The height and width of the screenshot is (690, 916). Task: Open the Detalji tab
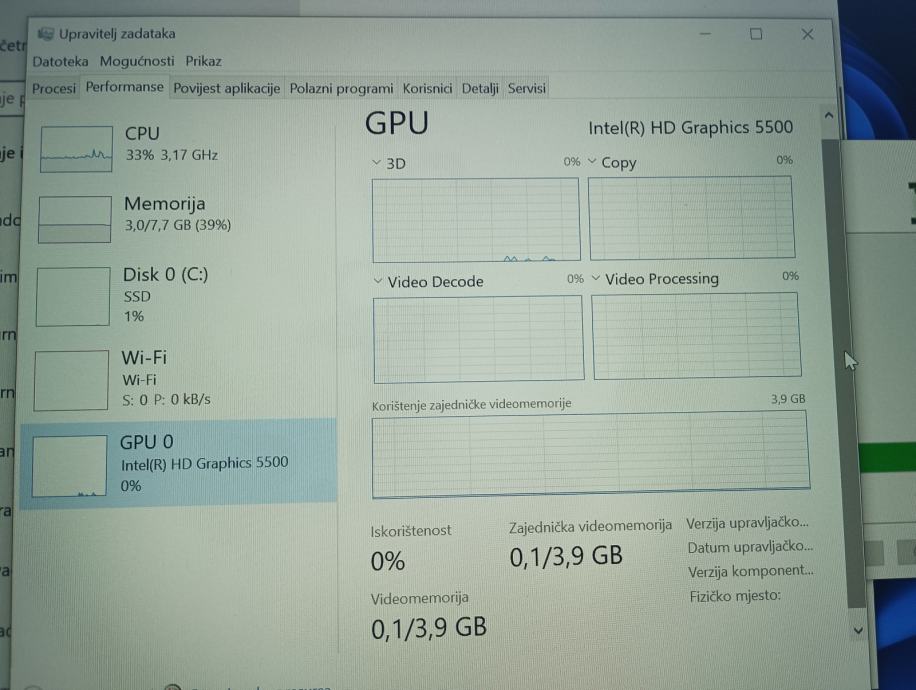click(x=480, y=88)
